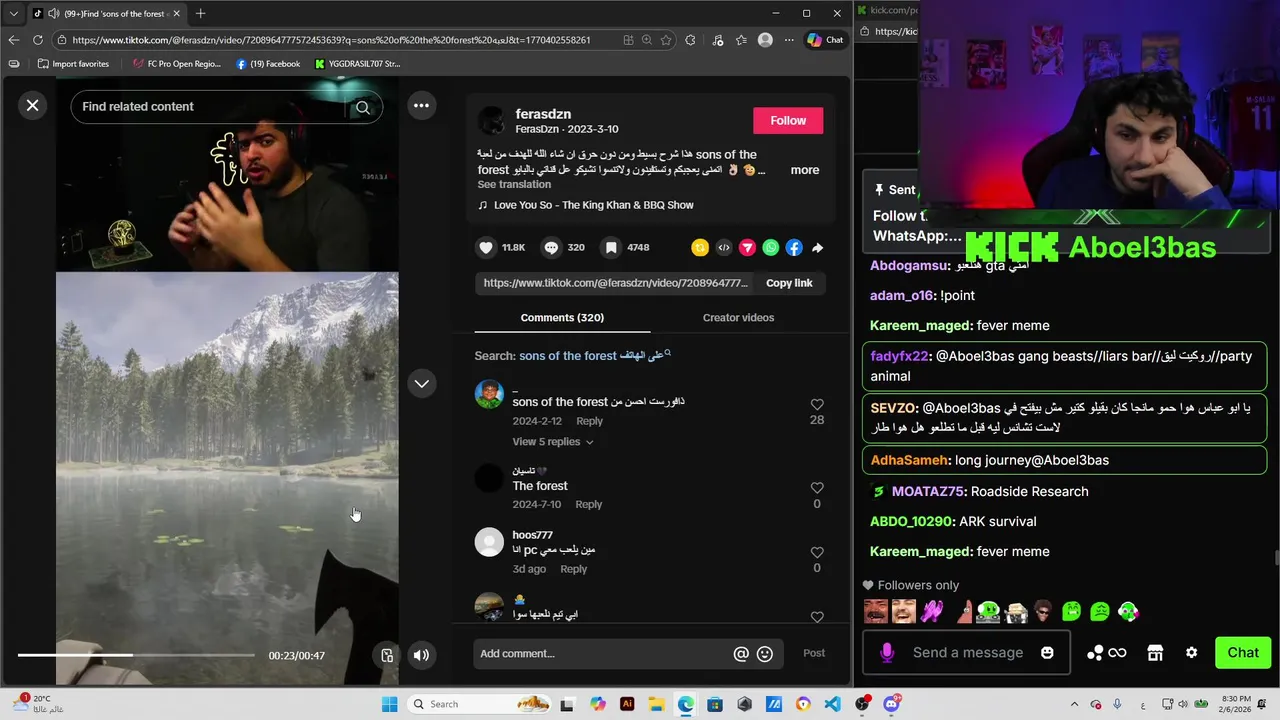Open Import favorites bookmark
The height and width of the screenshot is (720, 1280).
(x=73, y=64)
